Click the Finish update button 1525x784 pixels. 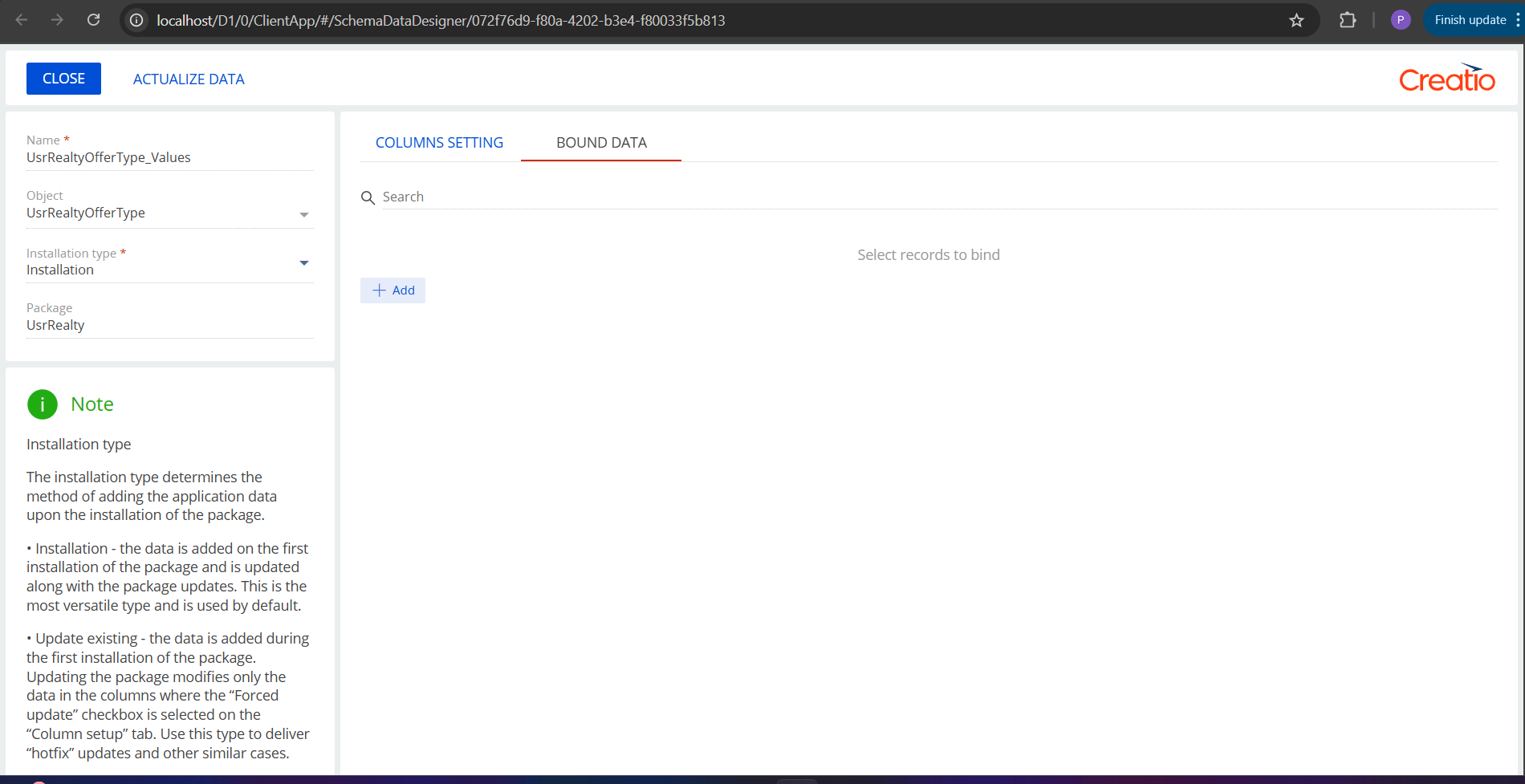coord(1470,20)
